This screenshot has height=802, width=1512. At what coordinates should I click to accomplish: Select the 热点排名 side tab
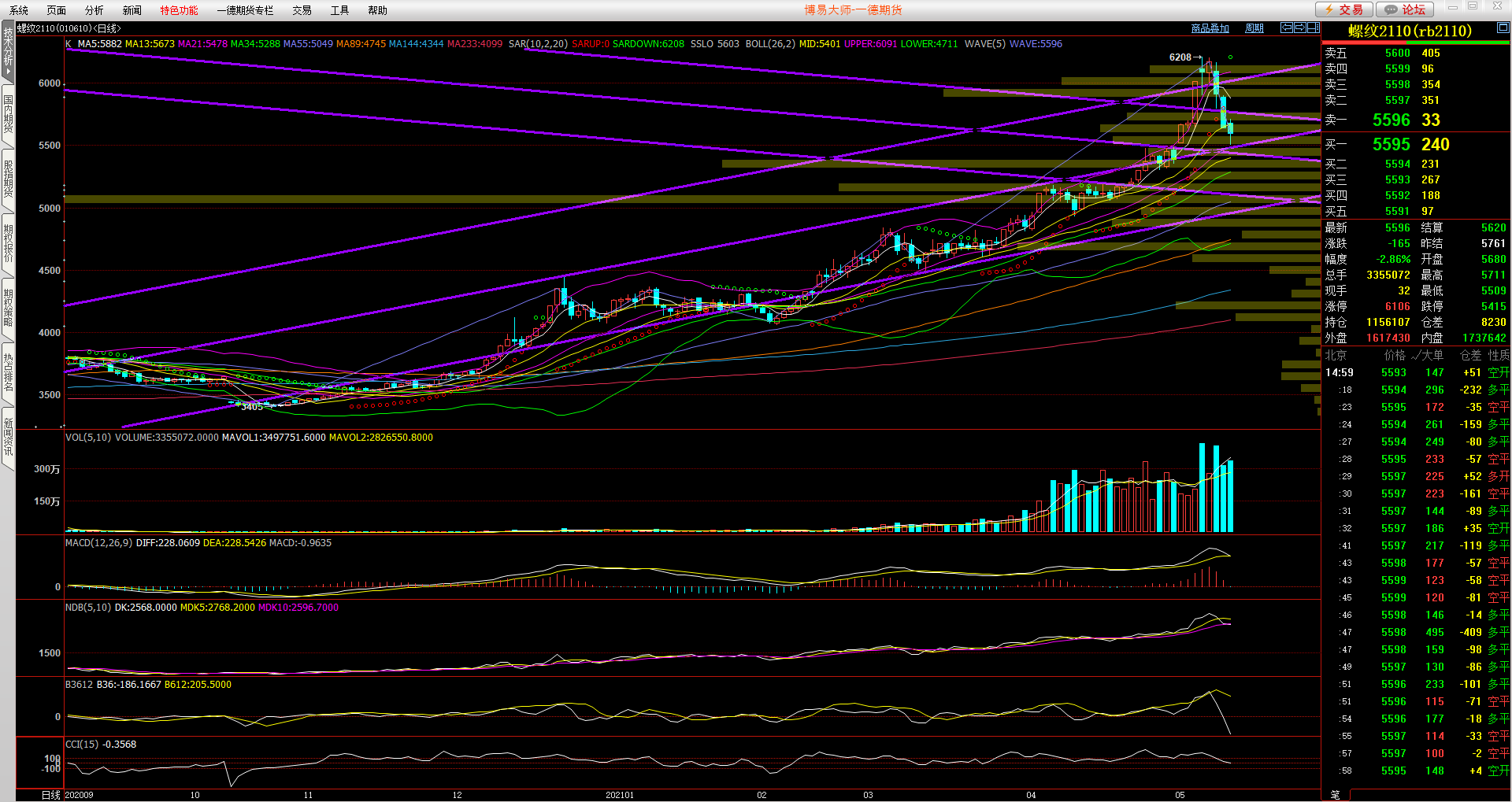pos(8,373)
